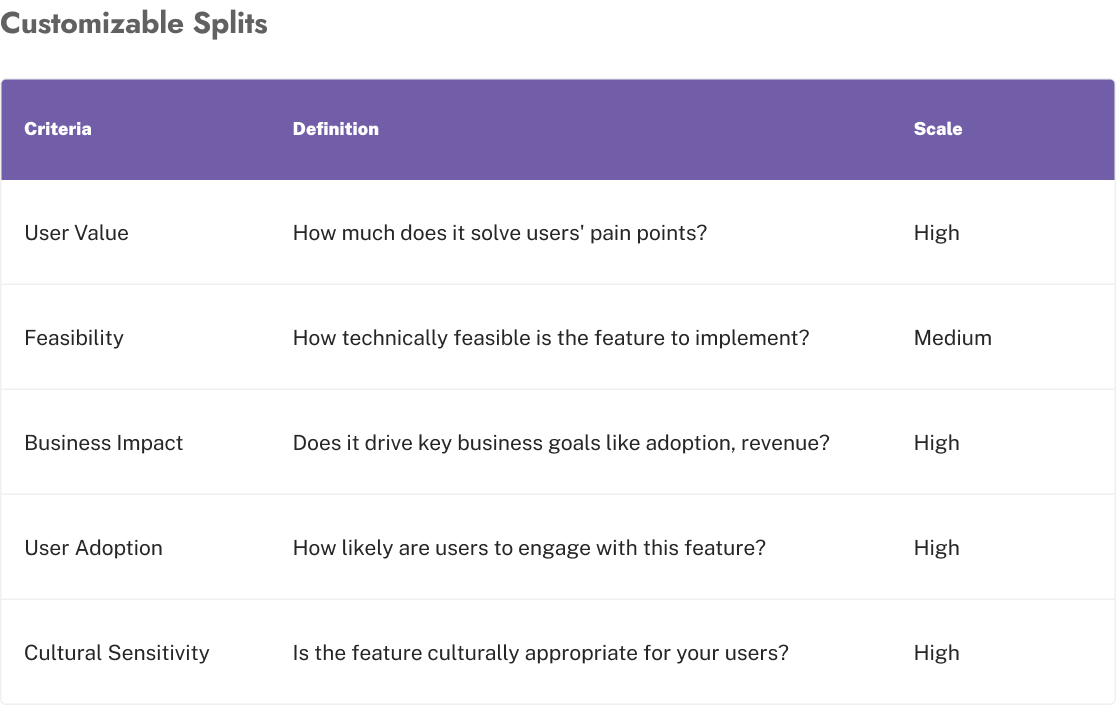Select the Business Impact criteria cell

coord(104,443)
